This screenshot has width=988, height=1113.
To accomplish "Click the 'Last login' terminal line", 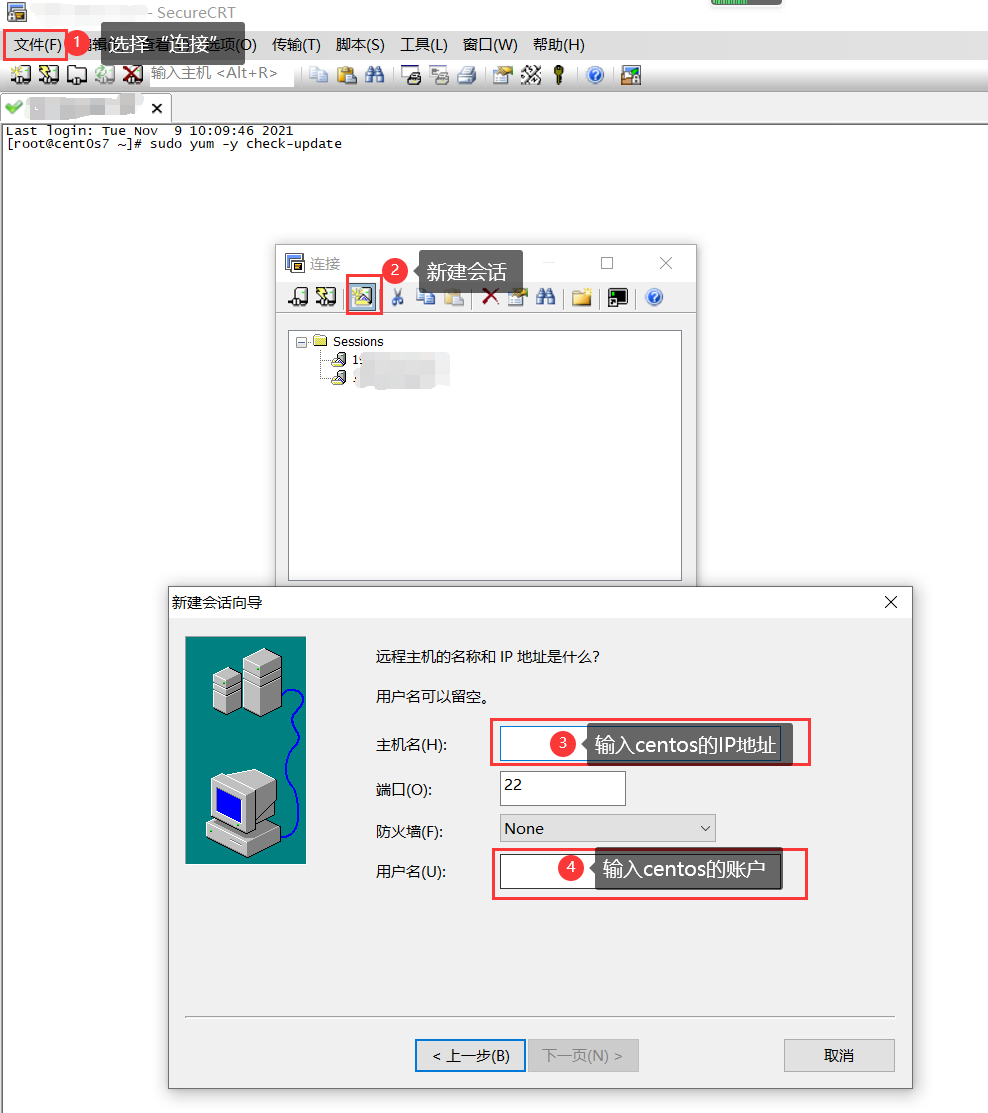I will (150, 131).
